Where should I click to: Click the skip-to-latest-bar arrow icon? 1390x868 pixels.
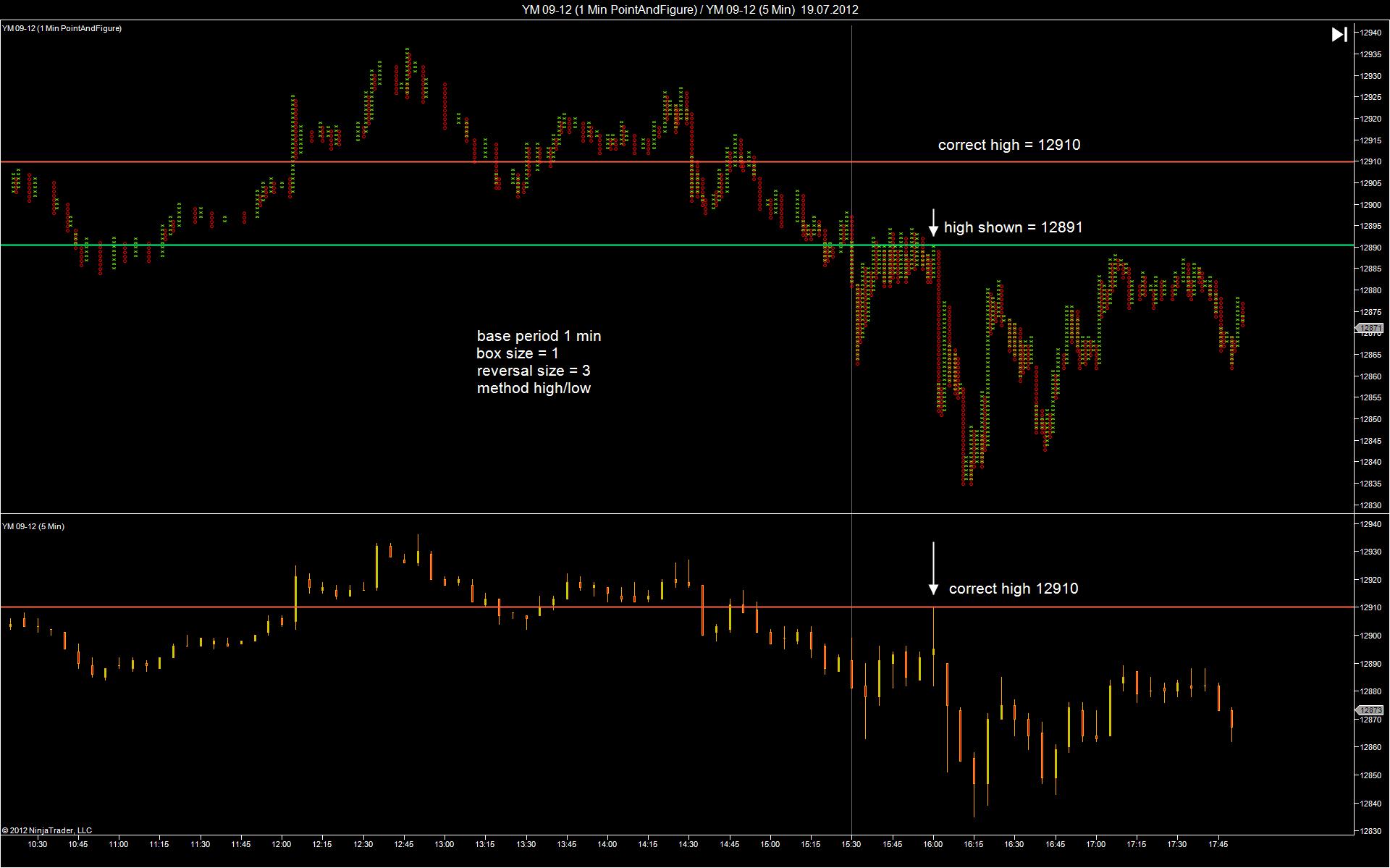pos(1339,34)
